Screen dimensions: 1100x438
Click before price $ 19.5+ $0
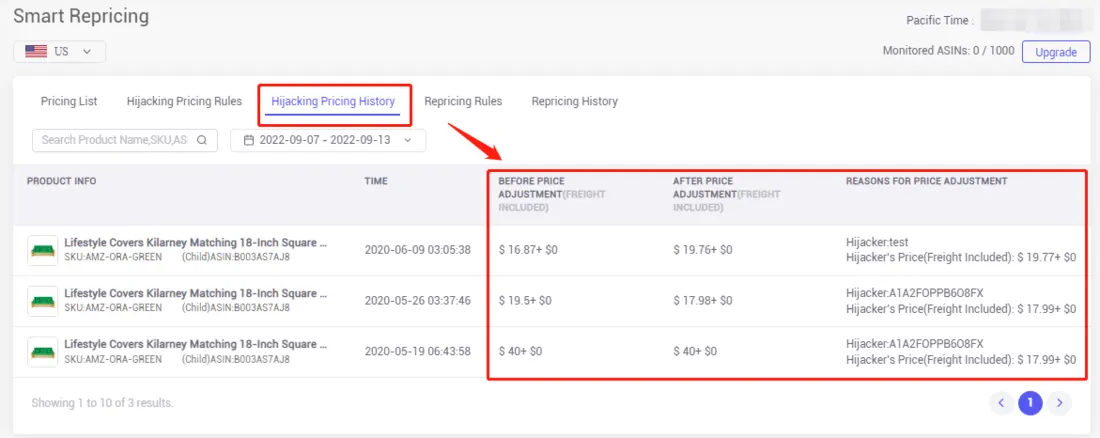click(x=525, y=300)
